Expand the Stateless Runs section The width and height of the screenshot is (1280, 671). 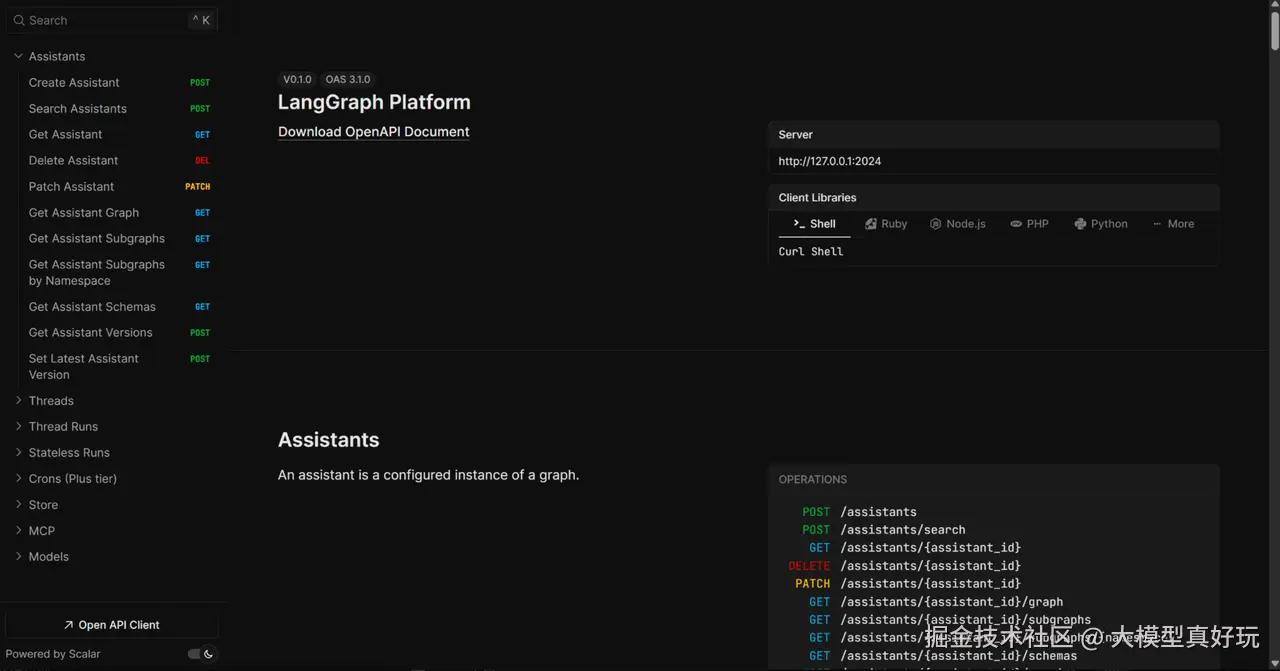click(19, 453)
